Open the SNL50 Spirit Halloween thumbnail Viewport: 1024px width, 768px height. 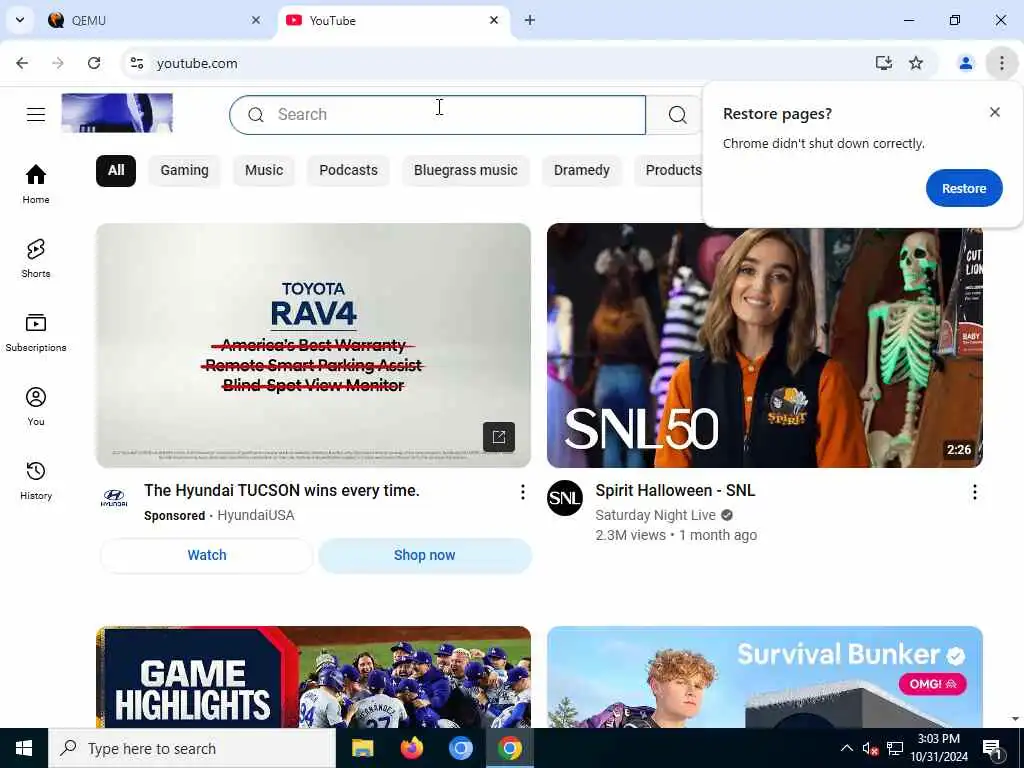pyautogui.click(x=765, y=345)
